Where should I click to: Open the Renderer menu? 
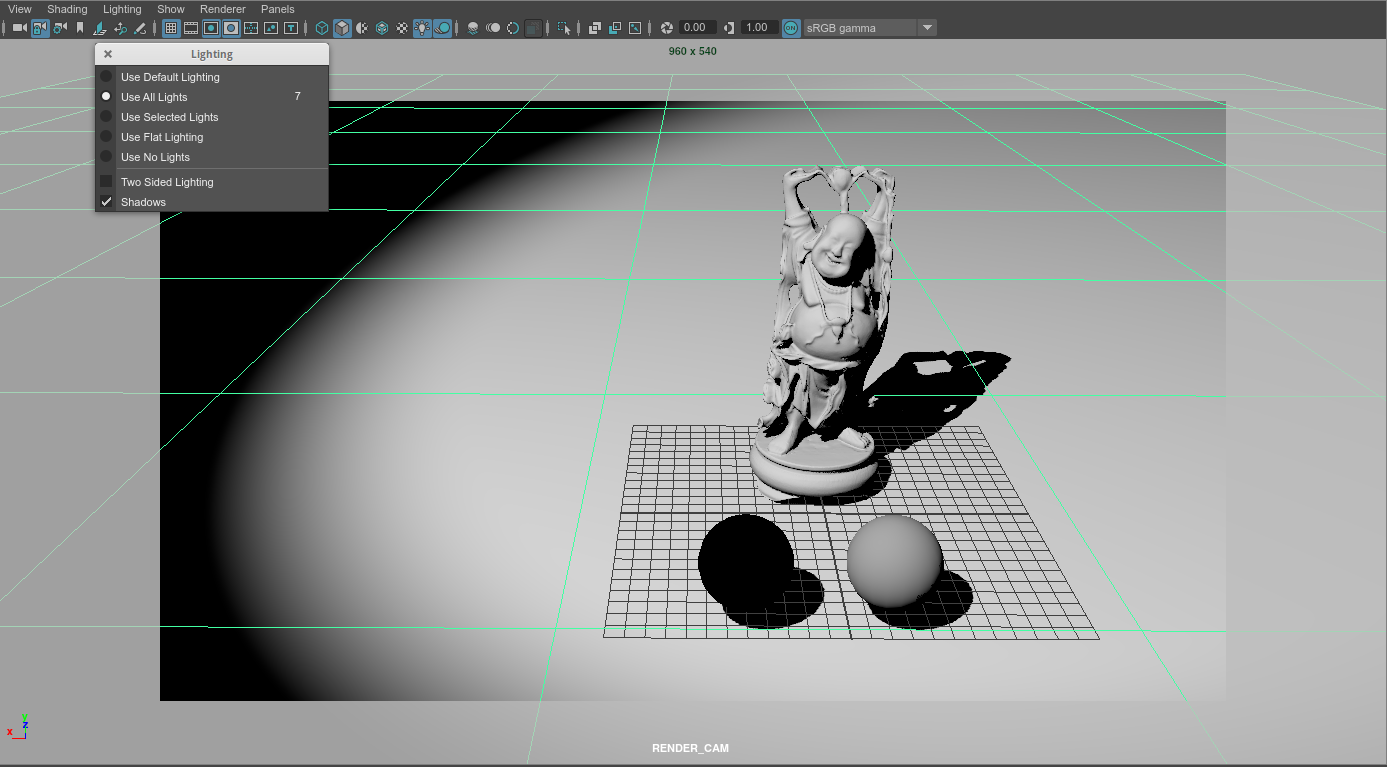coord(222,9)
